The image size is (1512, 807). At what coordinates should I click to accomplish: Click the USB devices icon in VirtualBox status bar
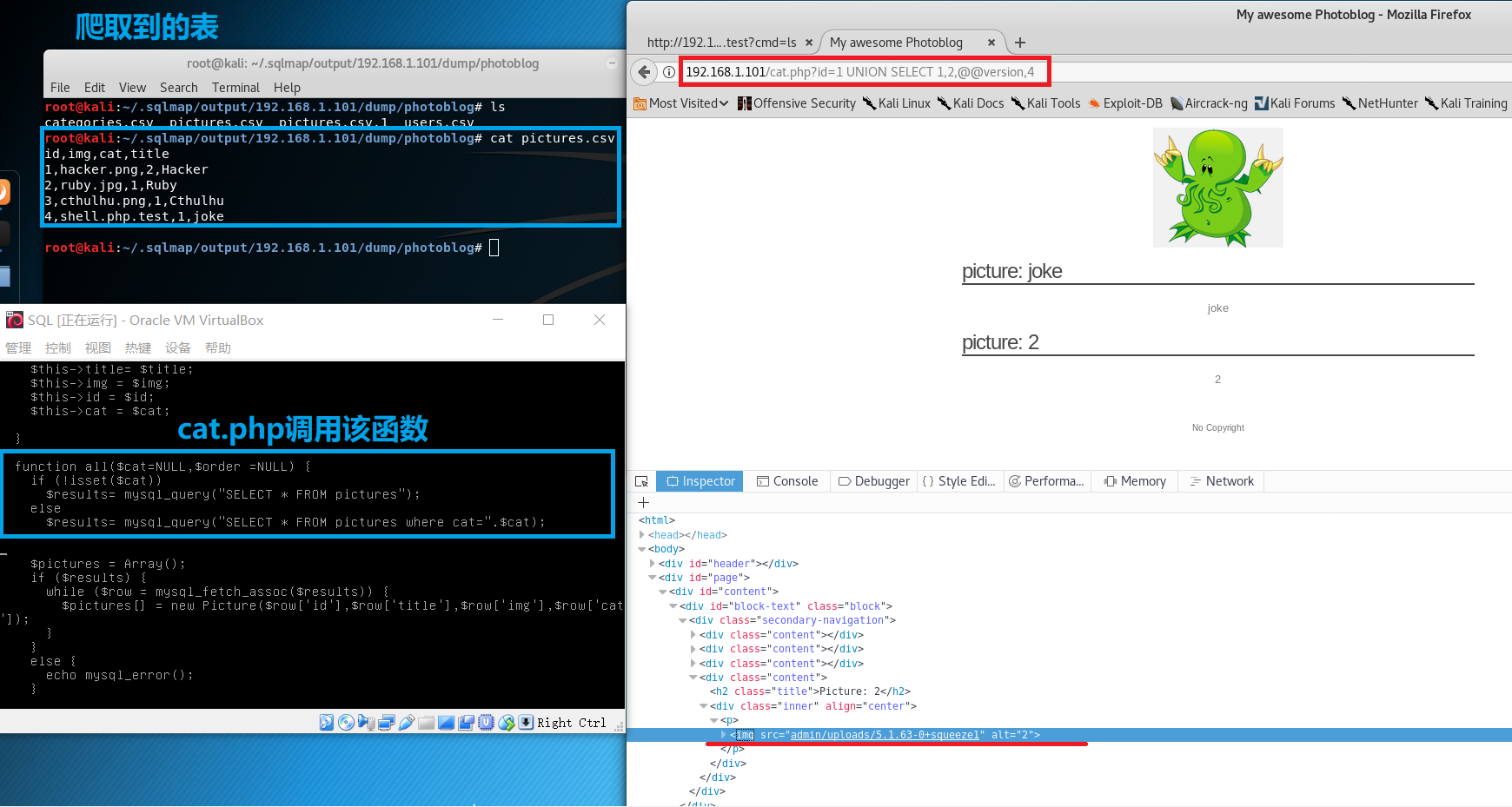407,722
